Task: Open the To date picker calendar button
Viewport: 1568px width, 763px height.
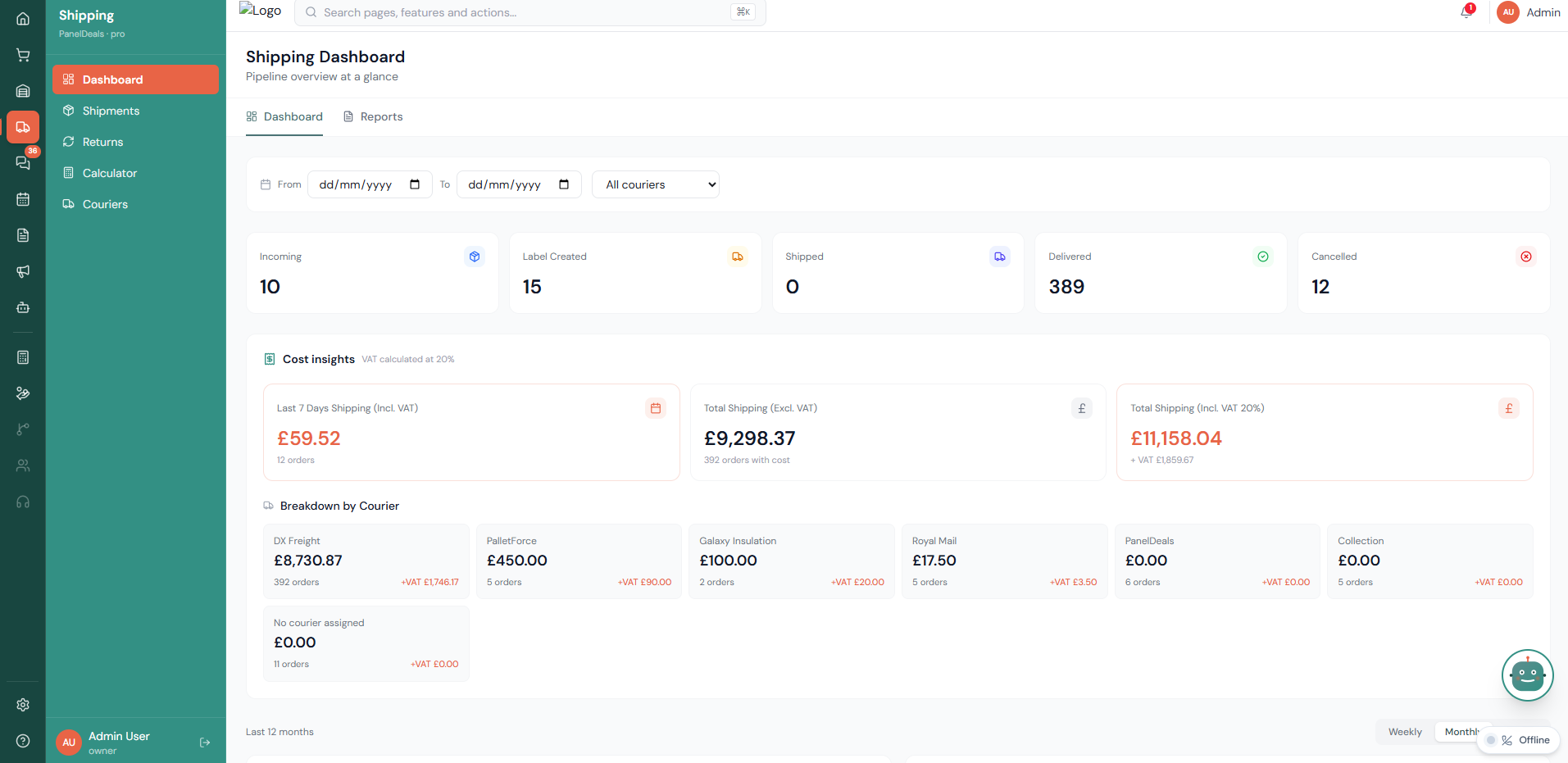Action: (x=564, y=184)
